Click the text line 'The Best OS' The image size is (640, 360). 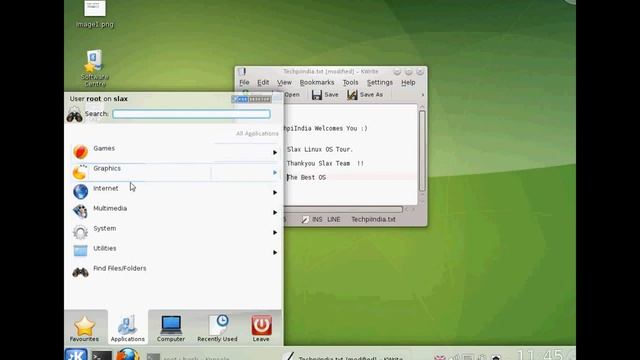(x=306, y=178)
